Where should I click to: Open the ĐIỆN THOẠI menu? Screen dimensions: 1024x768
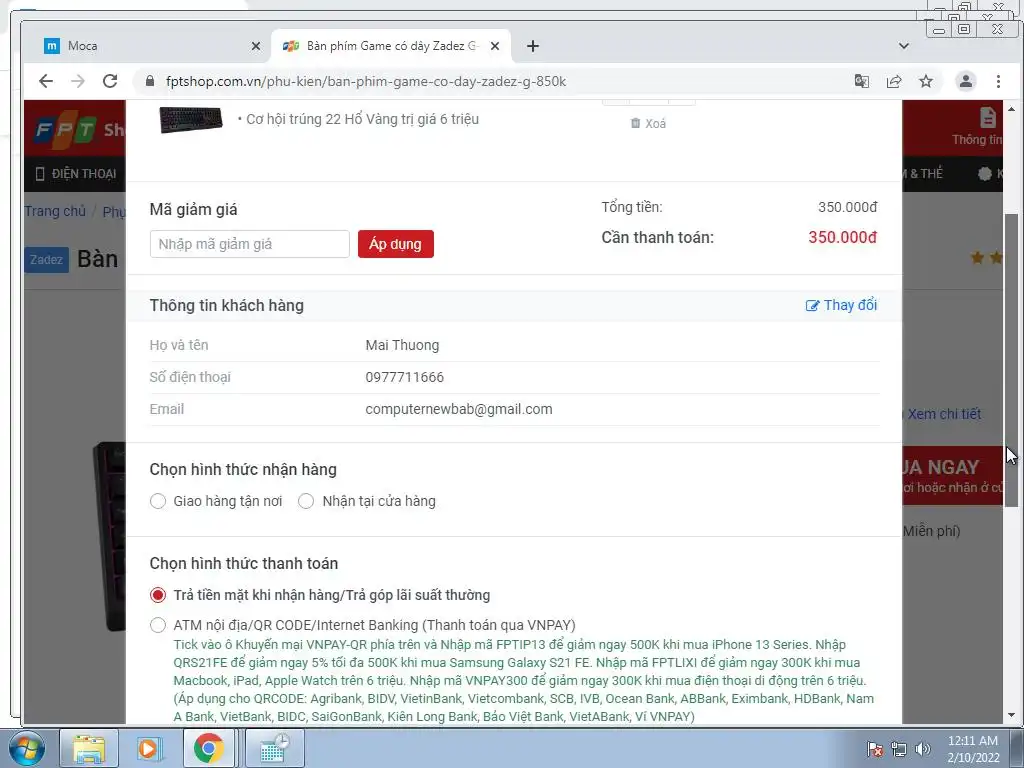point(76,174)
